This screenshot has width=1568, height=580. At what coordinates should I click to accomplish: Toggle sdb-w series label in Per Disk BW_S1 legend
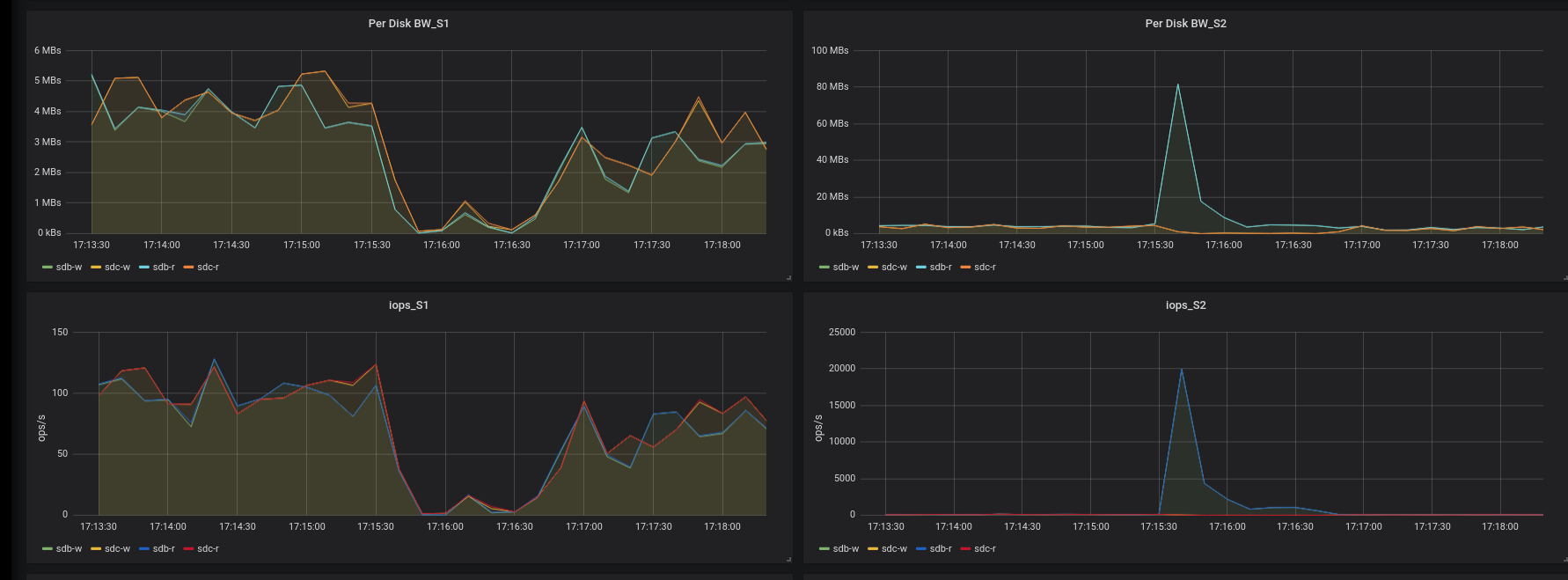69,267
